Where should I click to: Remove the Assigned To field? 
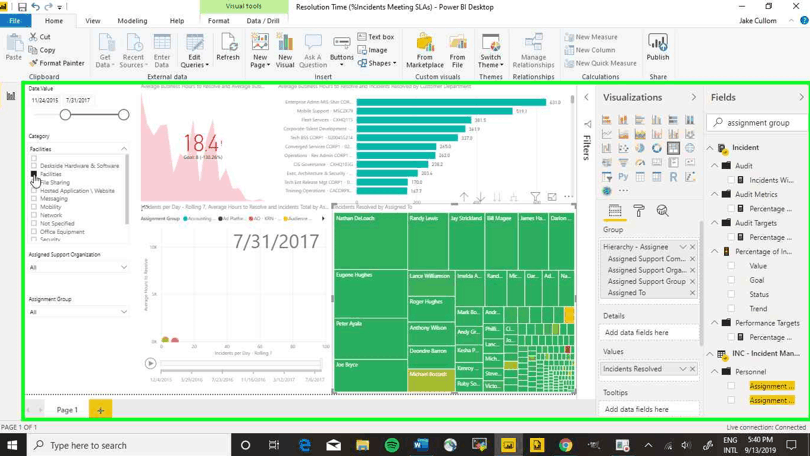coord(693,292)
